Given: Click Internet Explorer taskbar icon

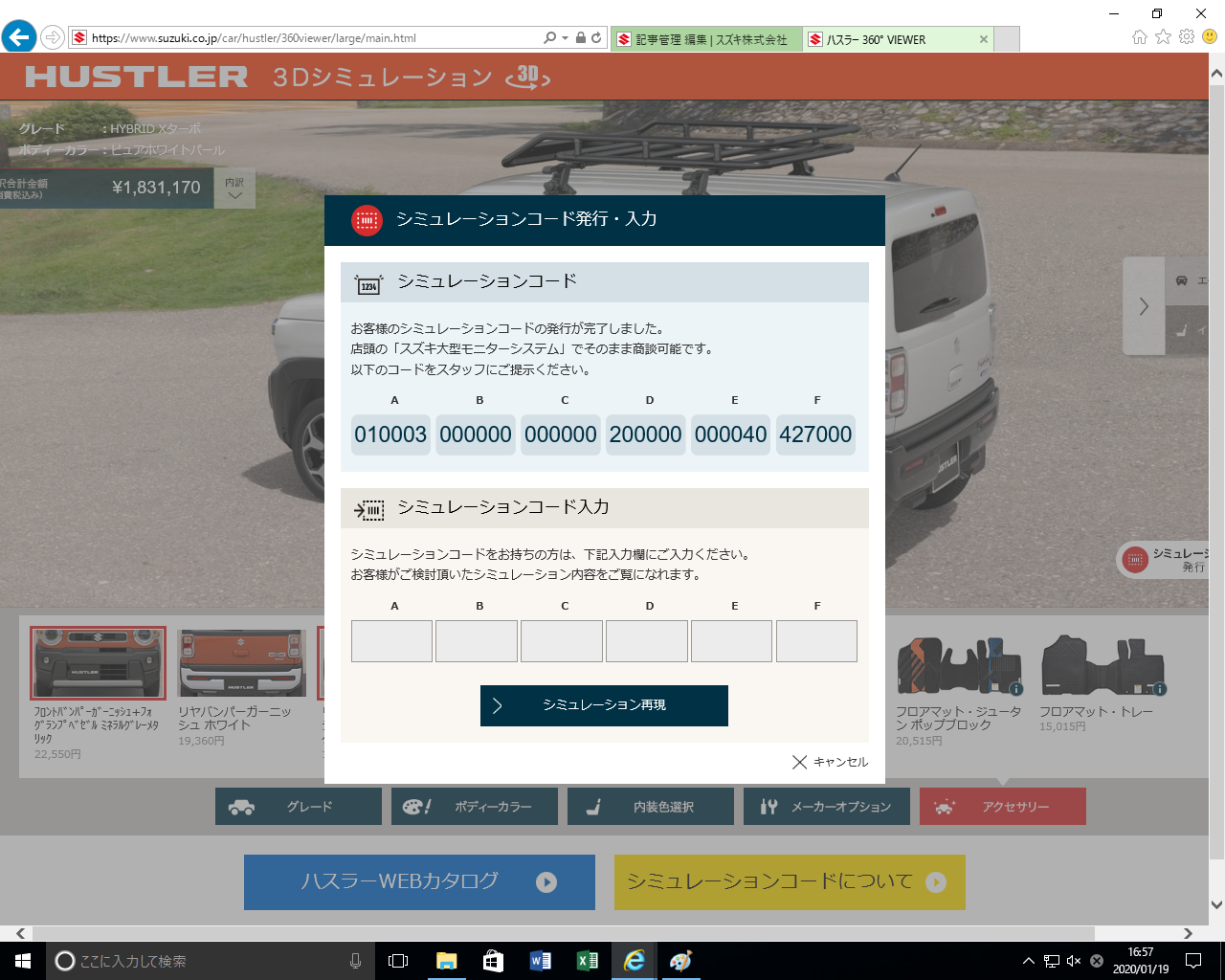Looking at the screenshot, I should [634, 961].
